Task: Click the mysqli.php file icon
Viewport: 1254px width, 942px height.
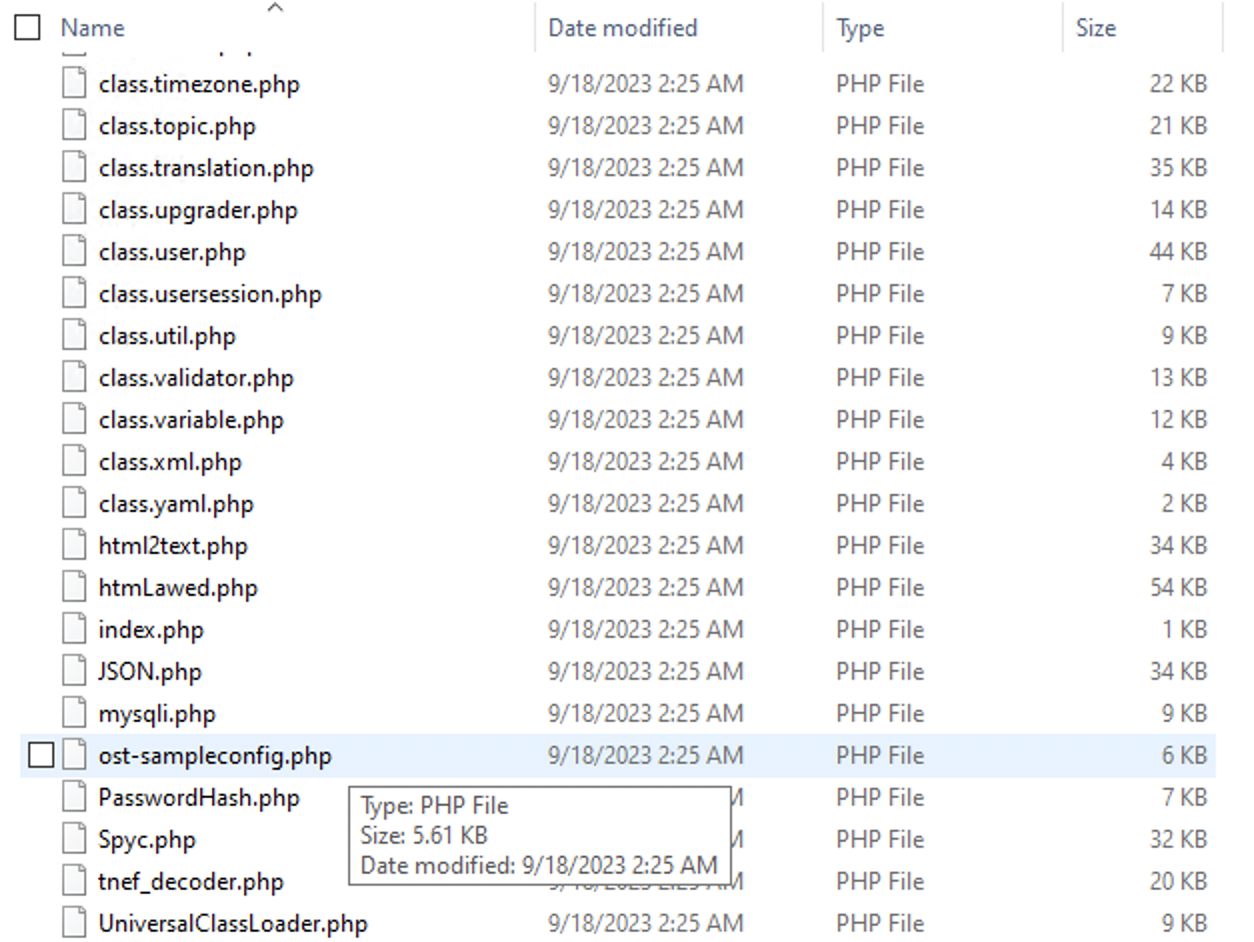Action: pyautogui.click(x=75, y=714)
